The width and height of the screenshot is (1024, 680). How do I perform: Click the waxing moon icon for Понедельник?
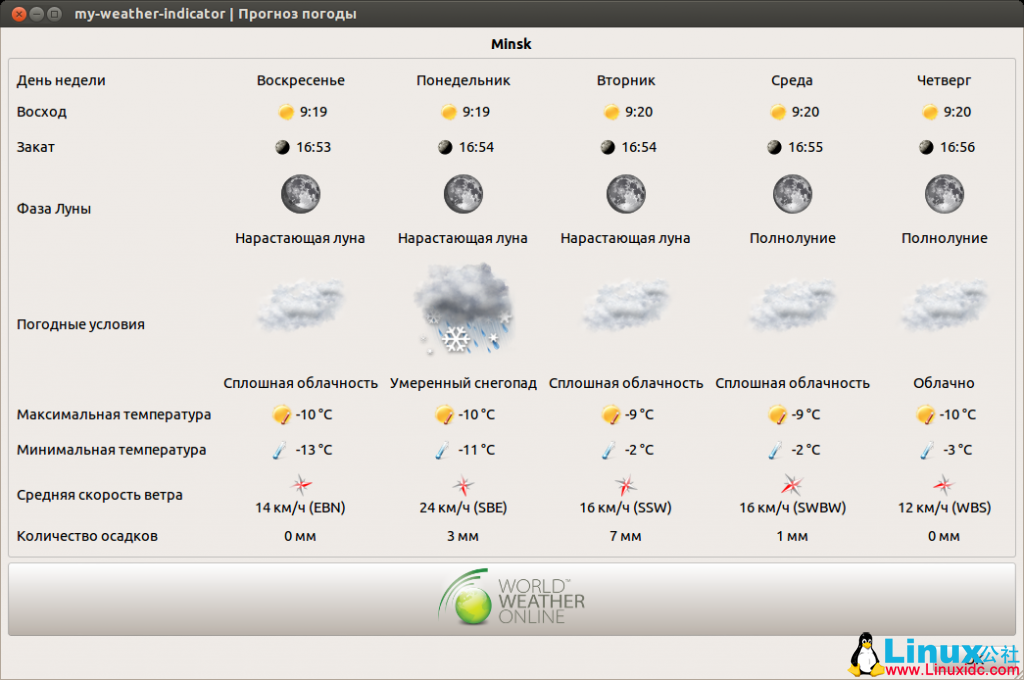coord(462,193)
